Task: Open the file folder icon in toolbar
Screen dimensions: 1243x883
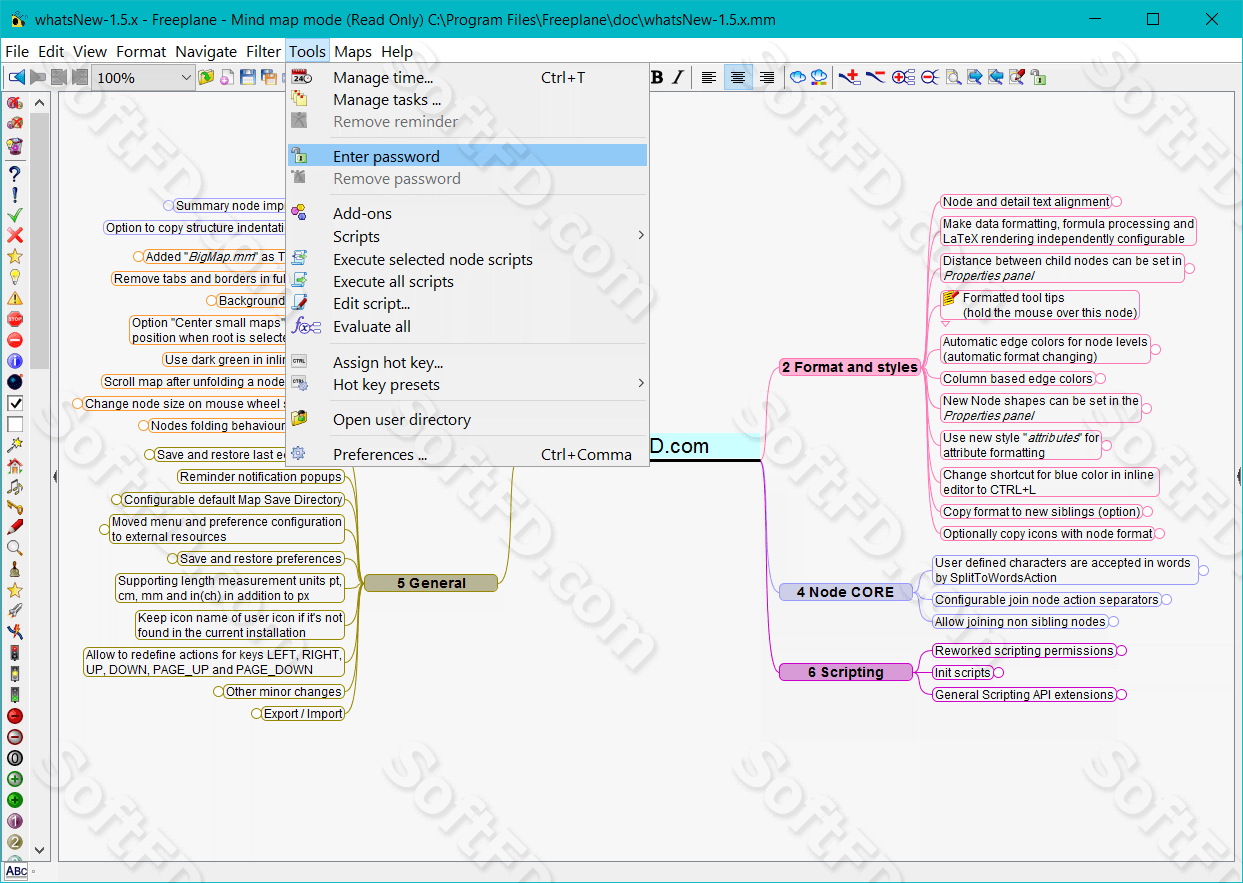Action: click(207, 77)
